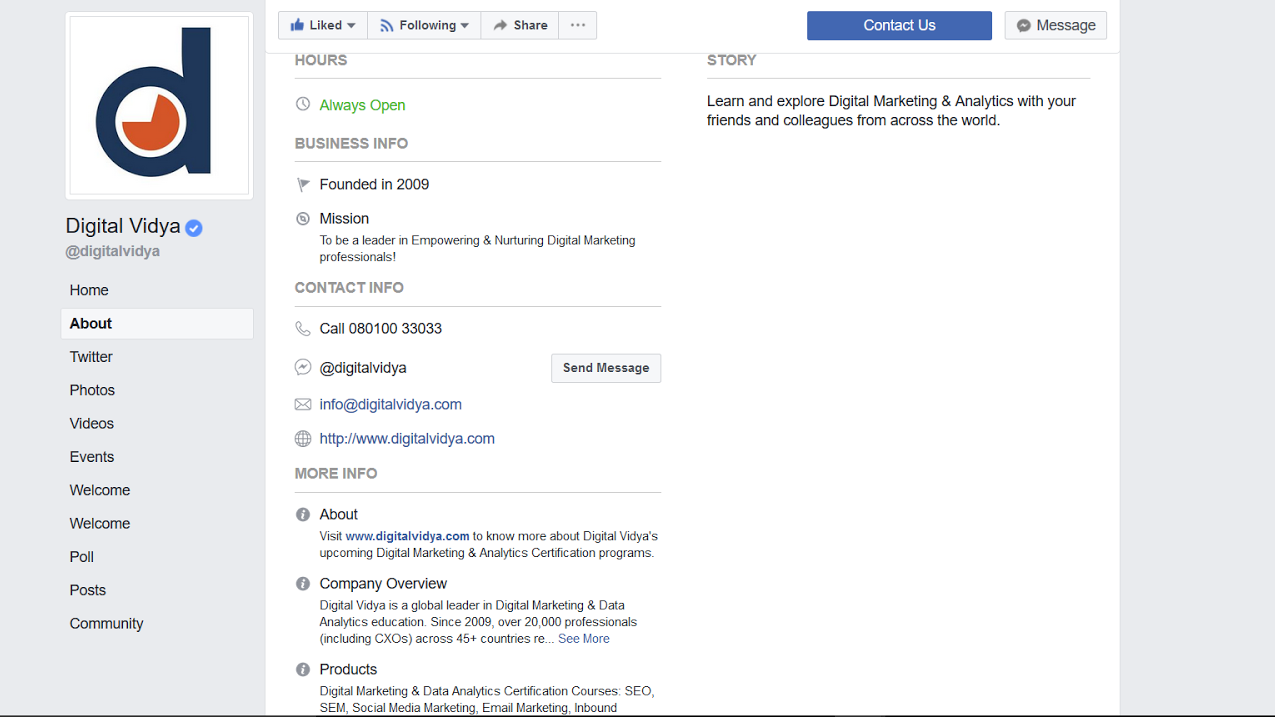
Task: Expand the Following dropdown options
Action: 465,25
